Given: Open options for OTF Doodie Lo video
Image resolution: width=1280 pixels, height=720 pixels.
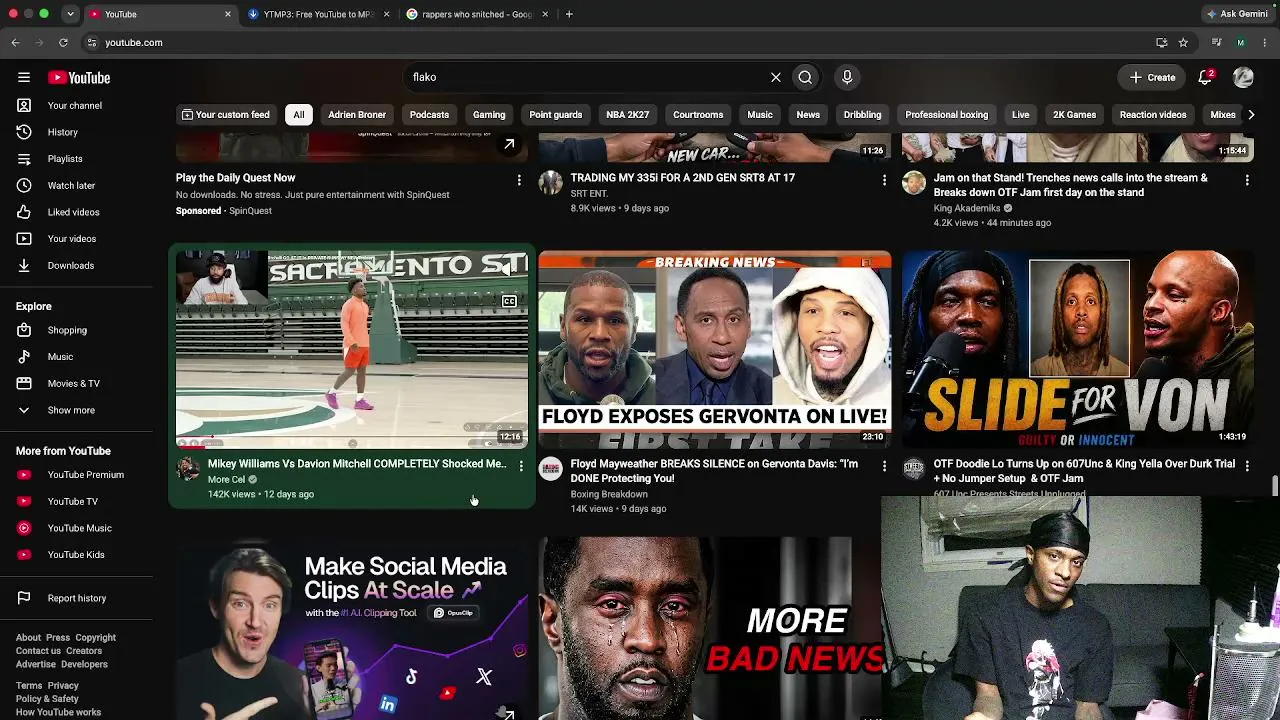Looking at the screenshot, I should click(1247, 466).
